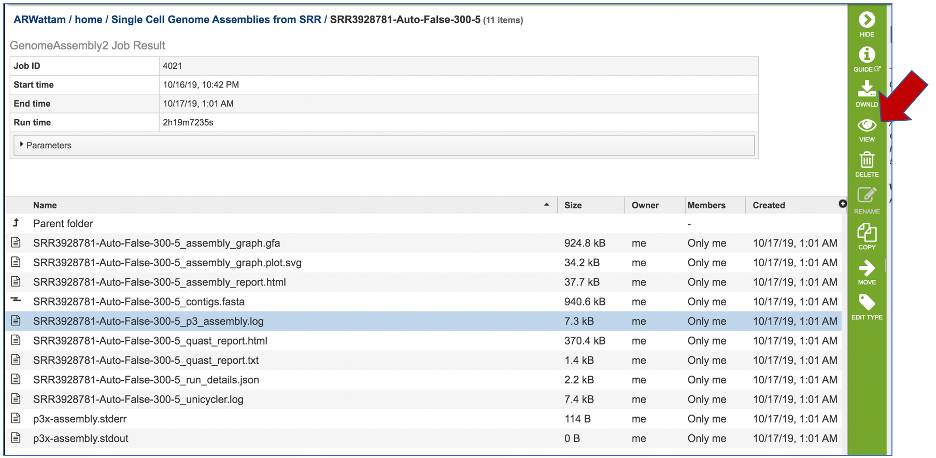Select SRR3928781-Auto-False-300-5_p3_assembly.log
The width and height of the screenshot is (936, 458).
148,321
